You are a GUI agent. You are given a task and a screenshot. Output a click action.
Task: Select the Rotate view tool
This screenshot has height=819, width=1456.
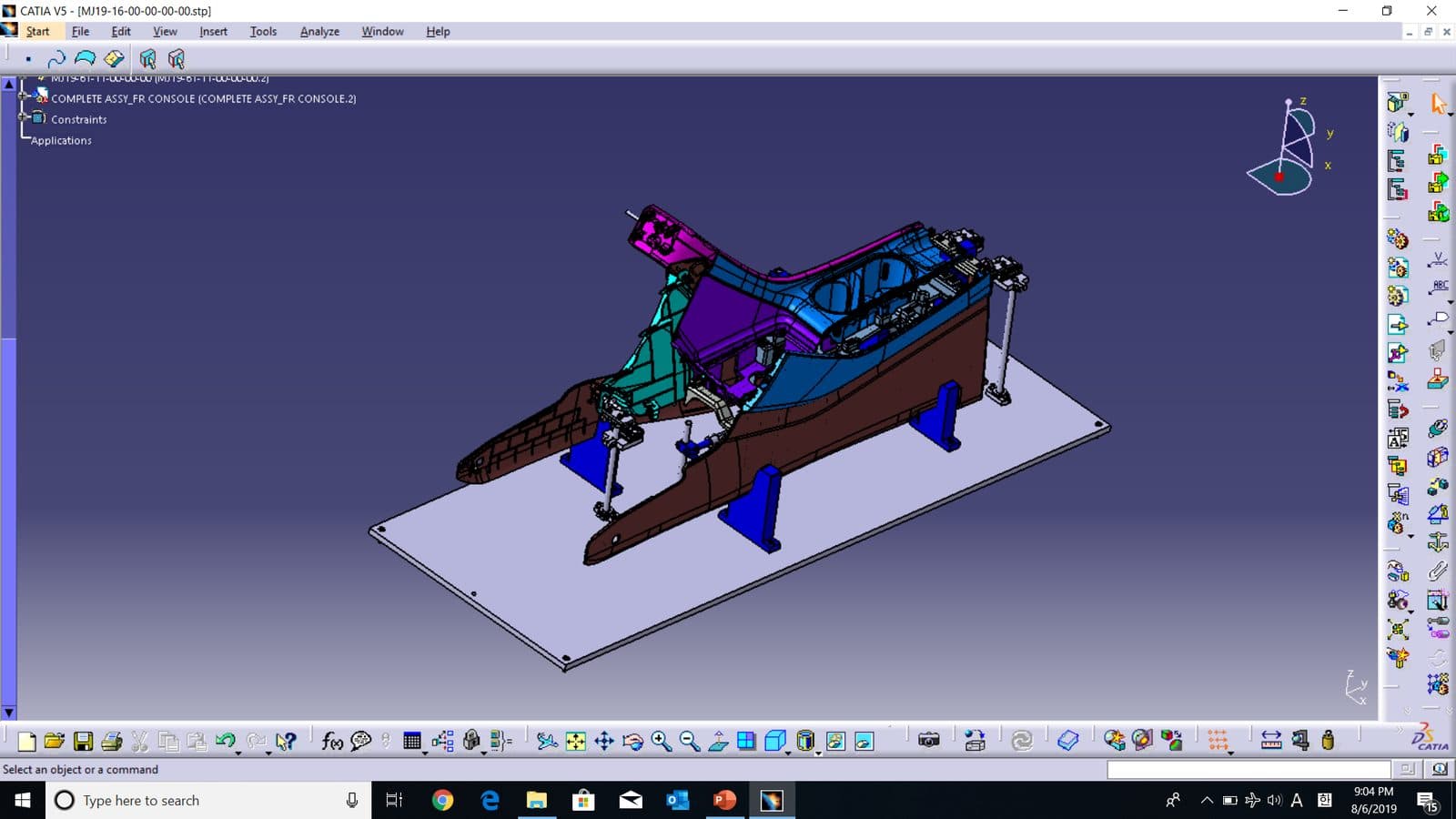click(632, 742)
